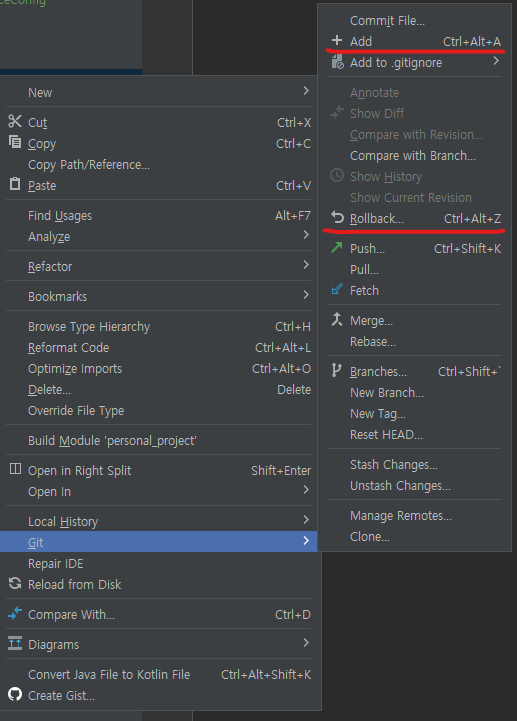This screenshot has width=517, height=721.
Task: Click the Reload from Disk icon
Action: click(15, 583)
